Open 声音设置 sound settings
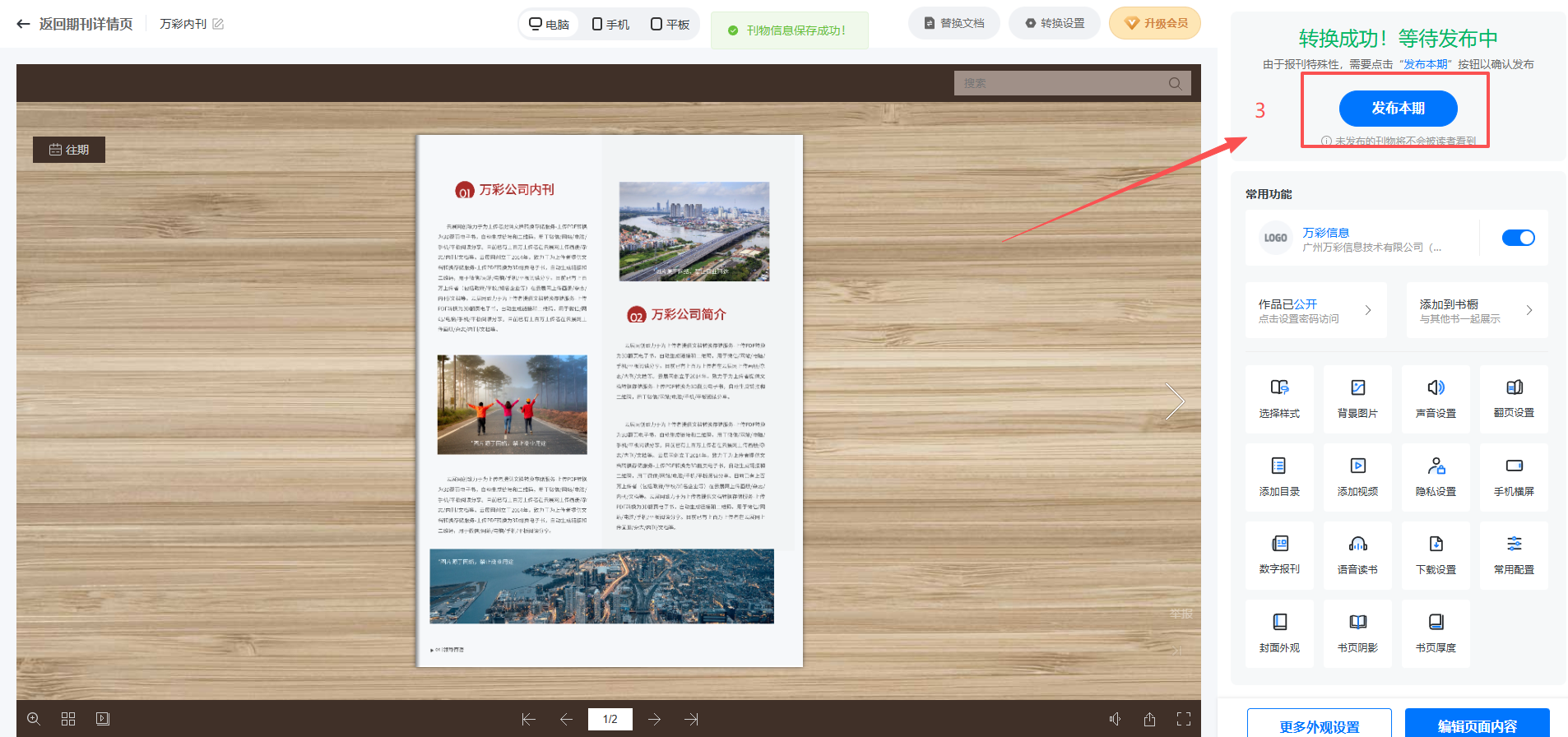 pos(1436,399)
